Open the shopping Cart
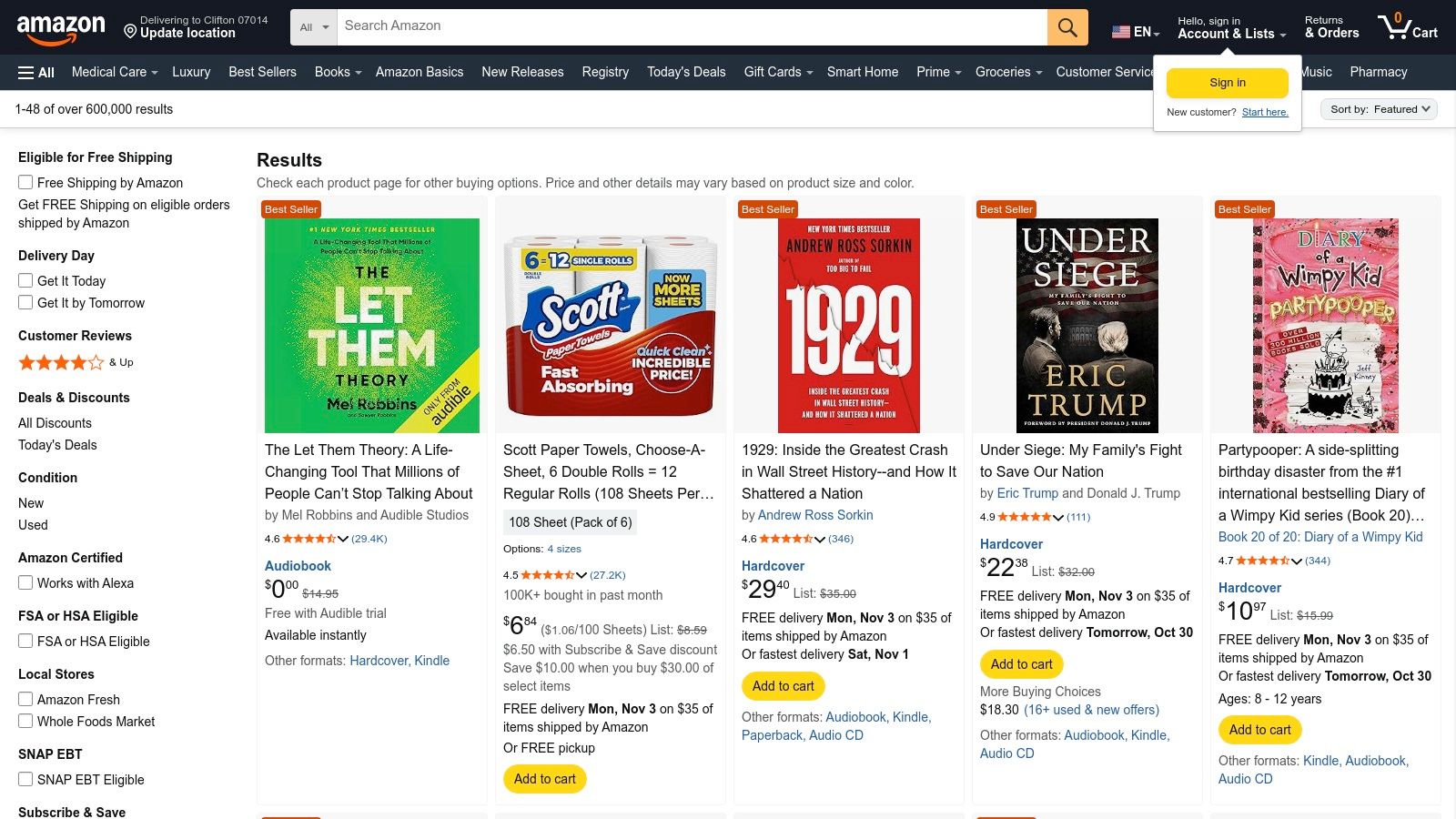Viewport: 1456px width, 819px height. (1407, 27)
